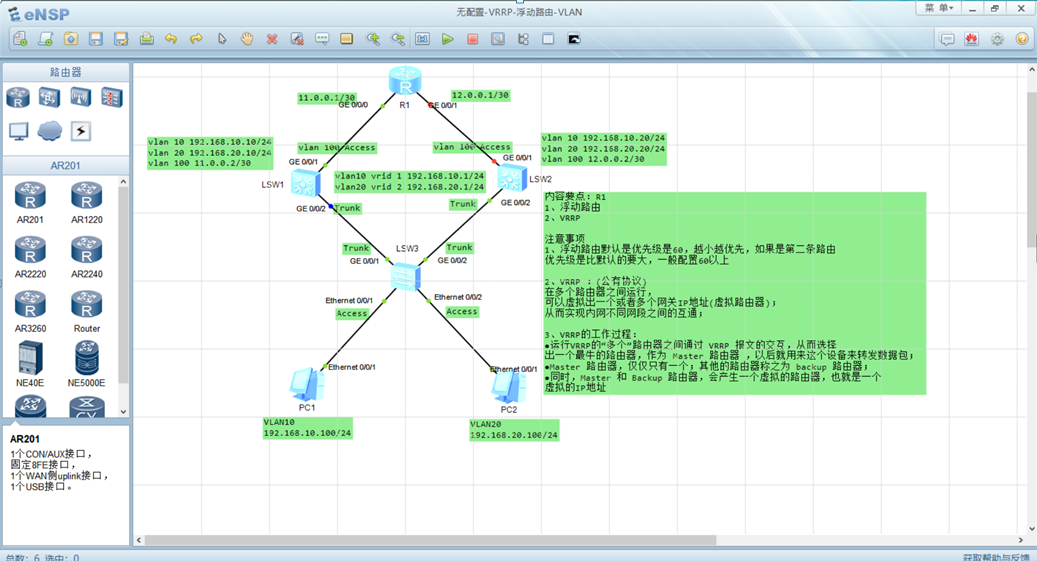Image resolution: width=1037 pixels, height=561 pixels.
Task: Select the firewall device category
Action: pyautogui.click(x=112, y=97)
